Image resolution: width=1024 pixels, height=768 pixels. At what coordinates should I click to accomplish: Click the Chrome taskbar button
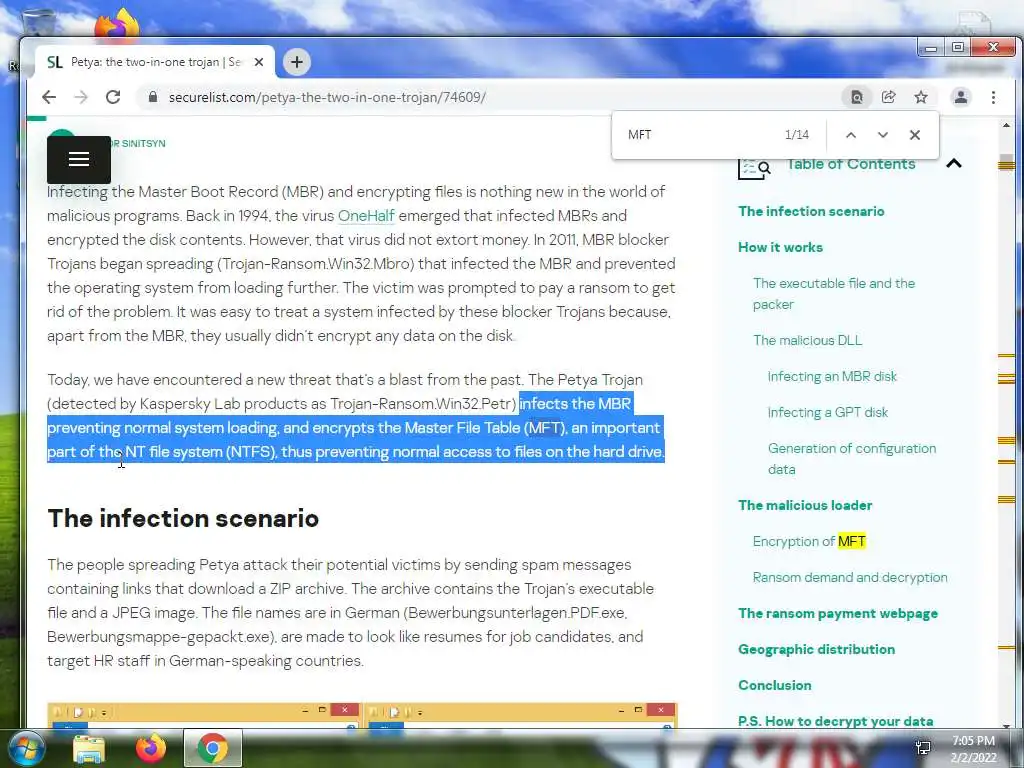point(212,749)
